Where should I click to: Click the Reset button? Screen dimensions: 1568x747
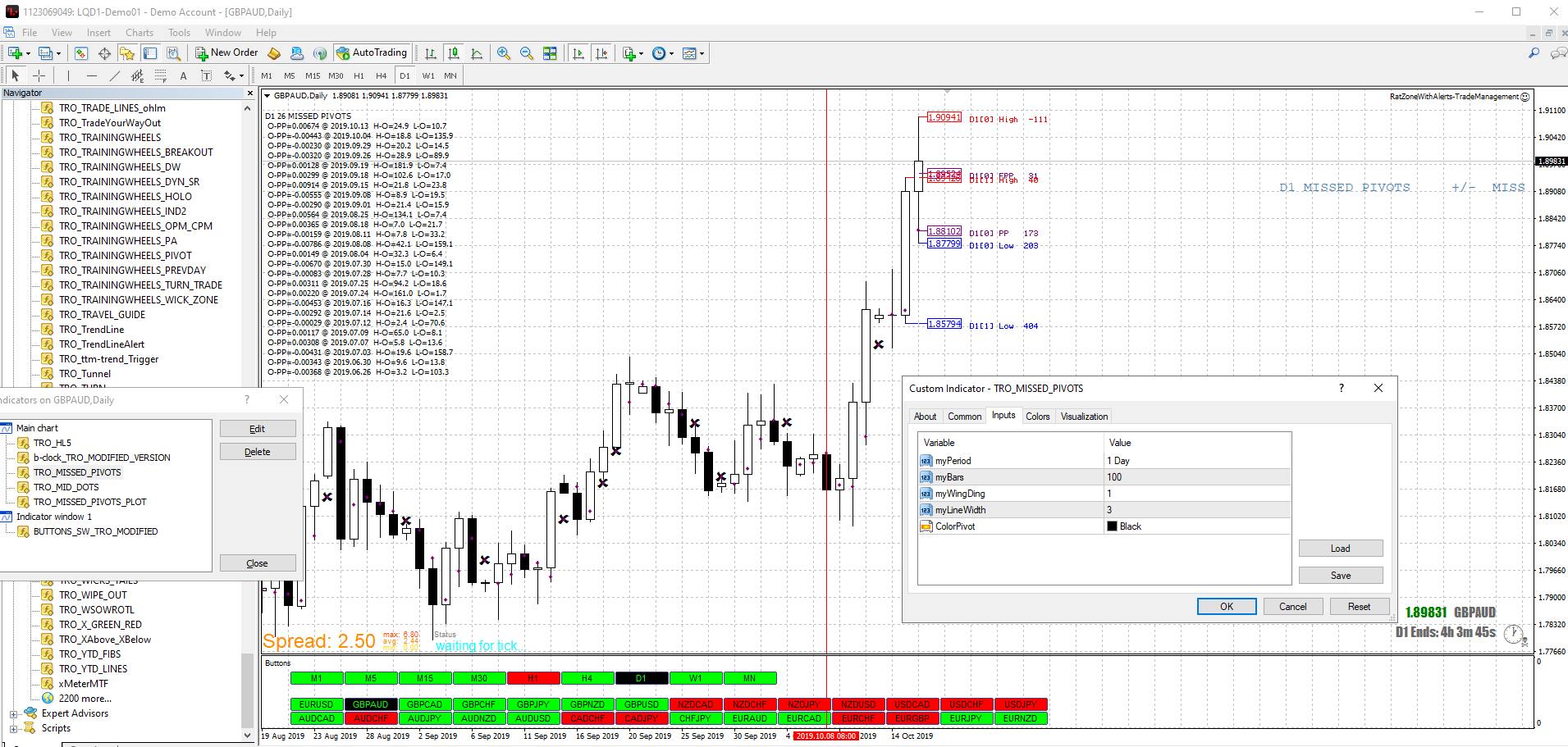click(x=1359, y=607)
